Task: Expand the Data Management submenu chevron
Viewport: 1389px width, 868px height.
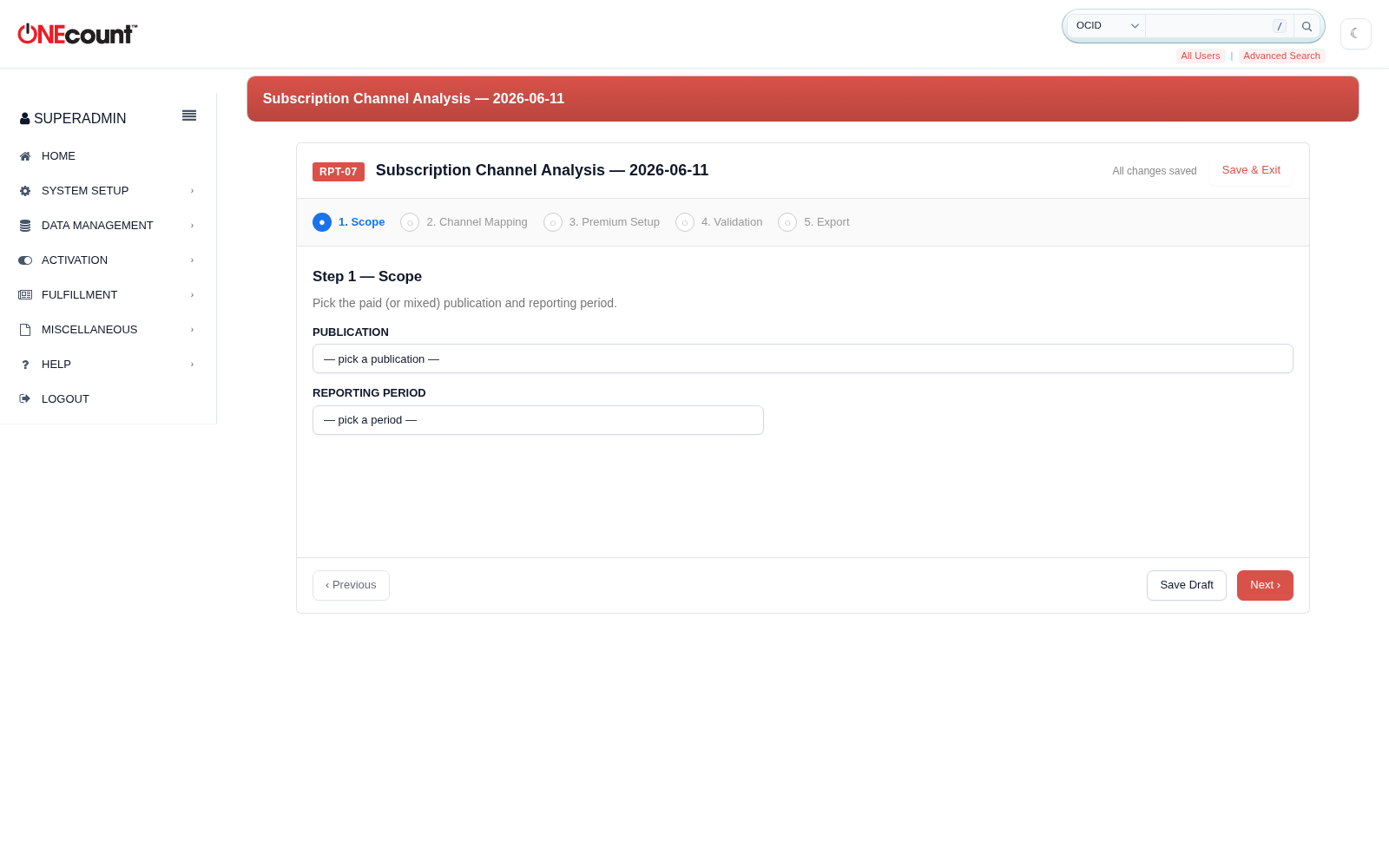Action: pos(192,226)
